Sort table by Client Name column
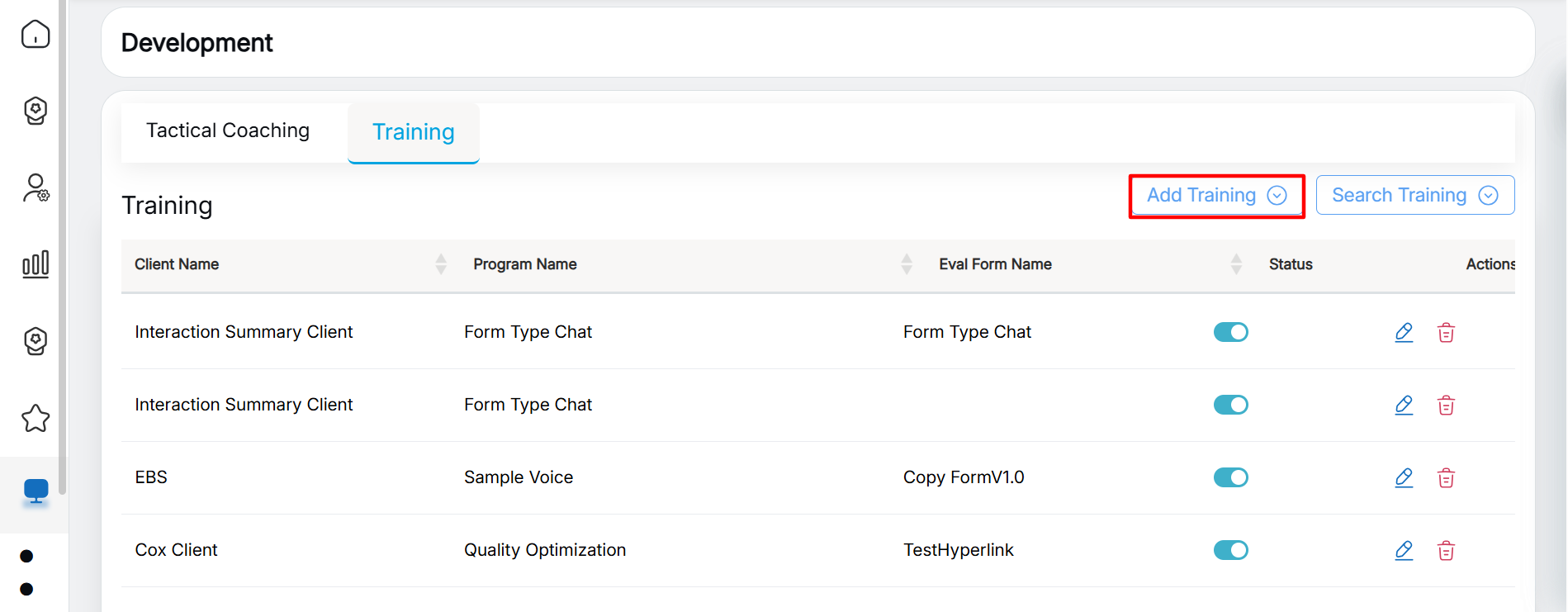 coord(441,264)
